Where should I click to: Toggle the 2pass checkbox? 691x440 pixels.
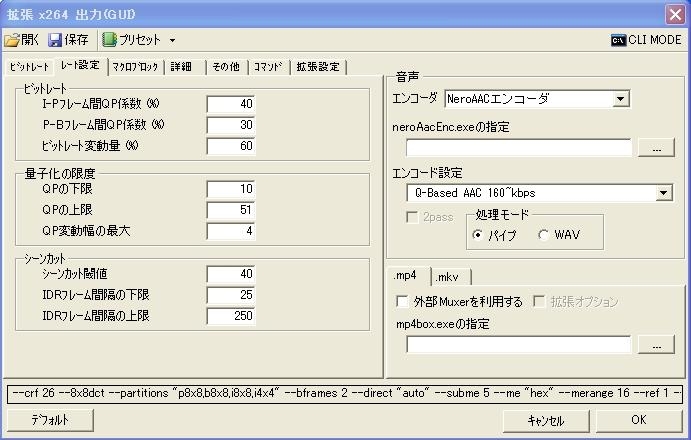(412, 217)
